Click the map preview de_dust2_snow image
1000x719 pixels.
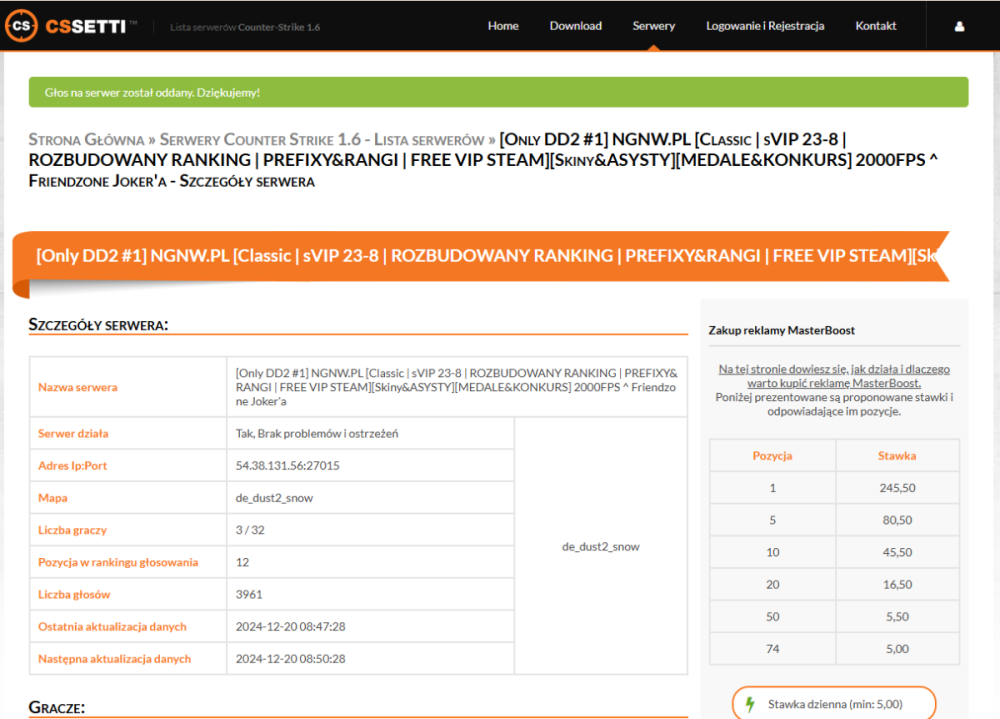tap(601, 546)
